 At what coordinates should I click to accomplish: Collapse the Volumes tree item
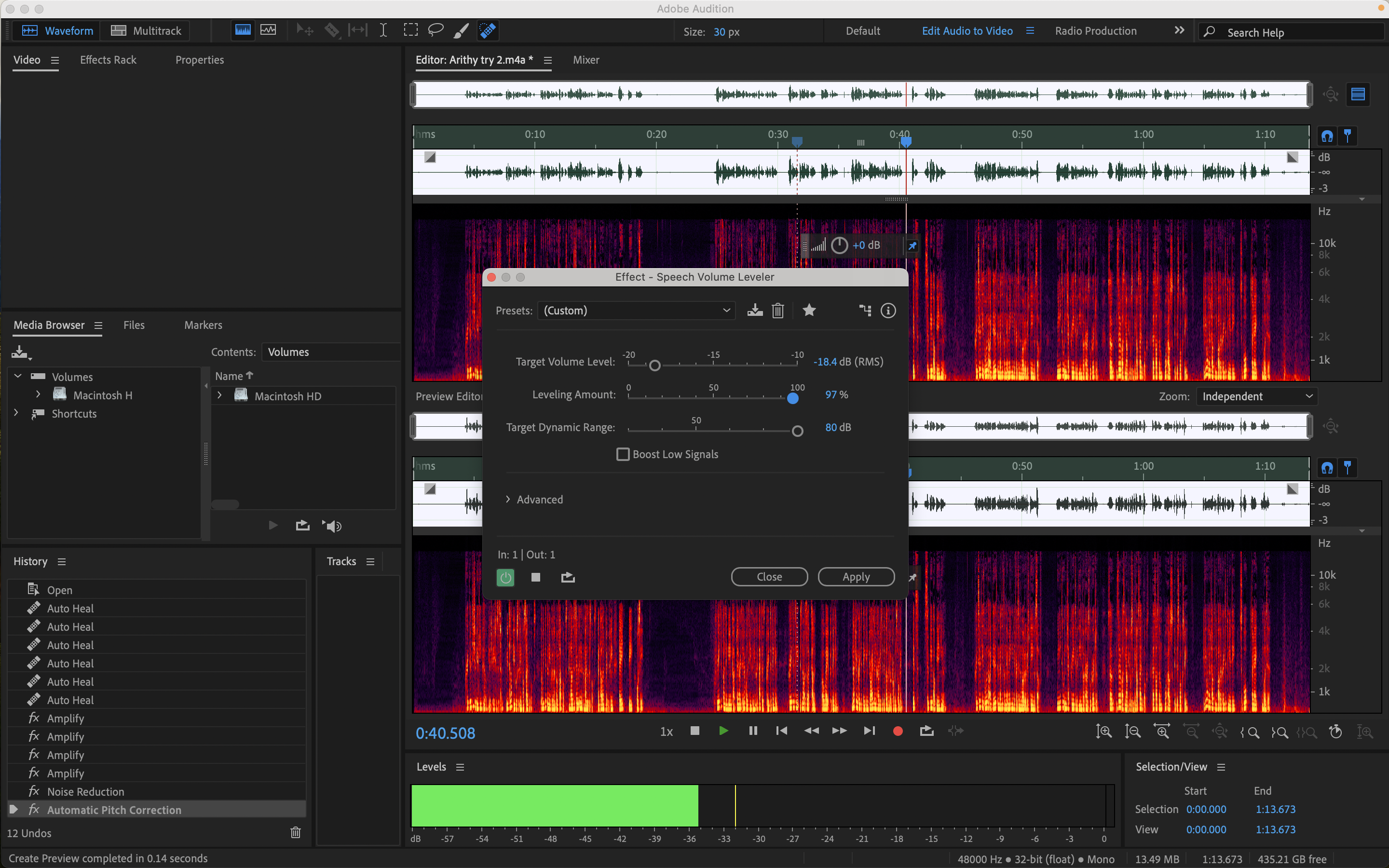(18, 376)
